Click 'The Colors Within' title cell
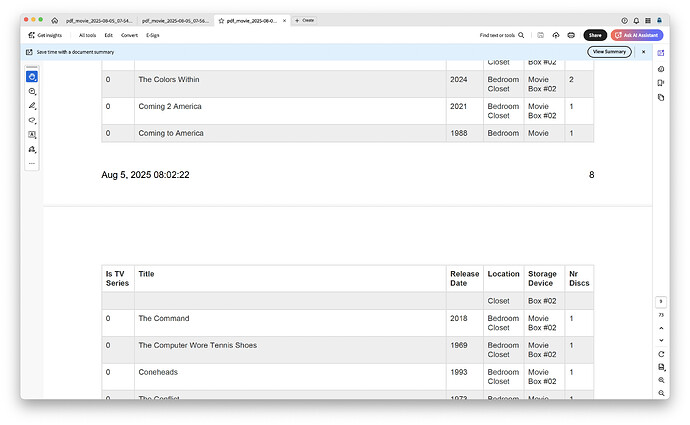 tap(290, 84)
